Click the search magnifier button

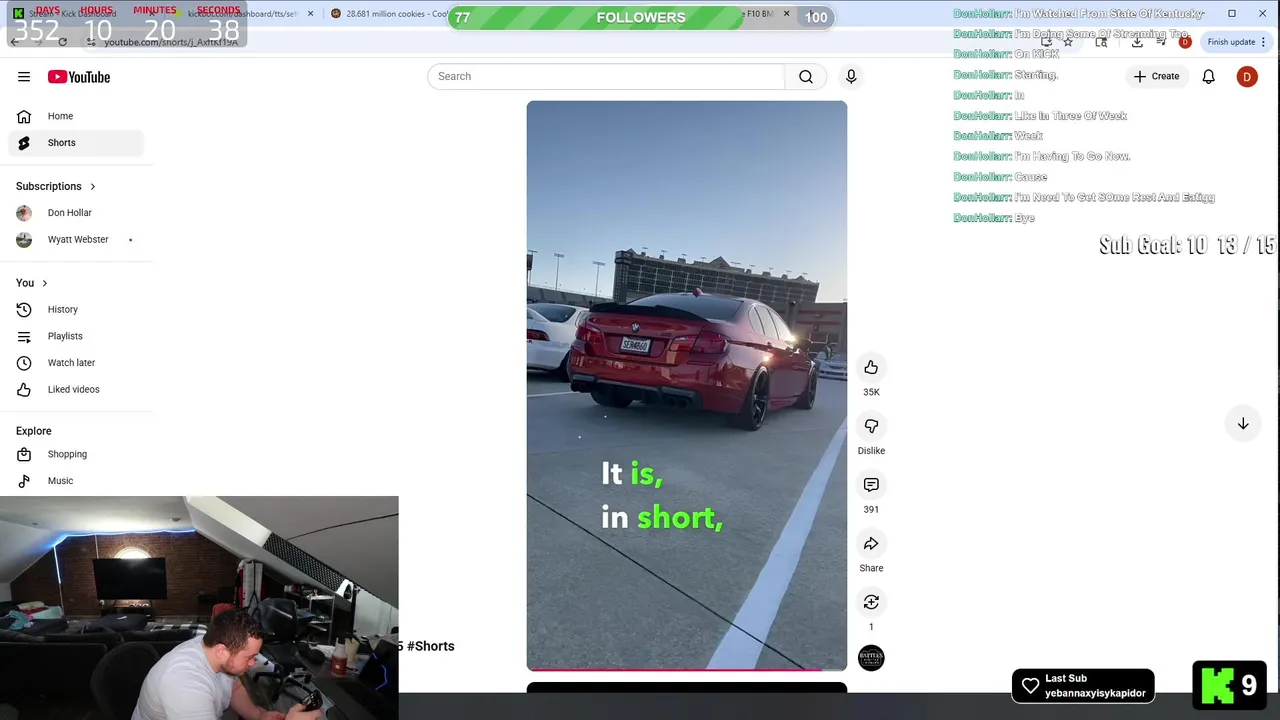coord(806,77)
